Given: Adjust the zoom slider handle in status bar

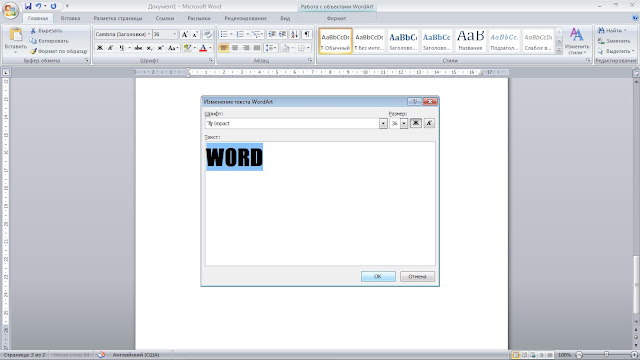Looking at the screenshot, I should pyautogui.click(x=607, y=355).
